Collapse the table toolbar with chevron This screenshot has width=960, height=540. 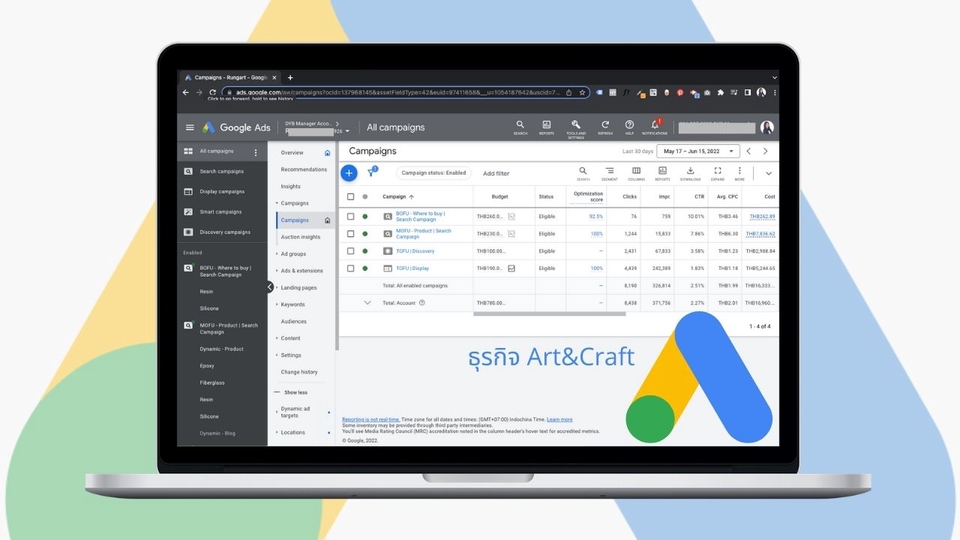(768, 174)
